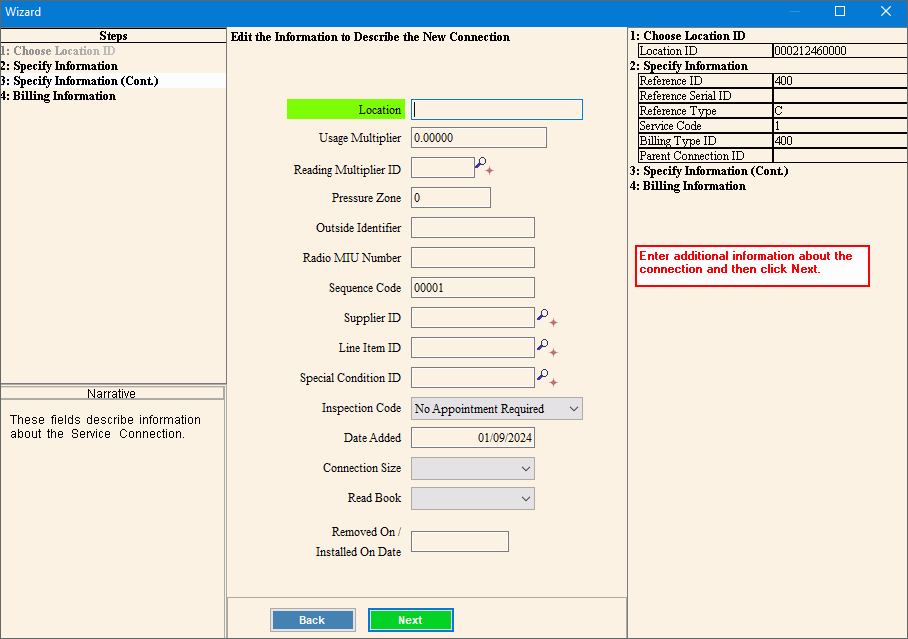Launch the Special Condition ID lookup icon
Screen dimensions: 908x639
point(543,376)
